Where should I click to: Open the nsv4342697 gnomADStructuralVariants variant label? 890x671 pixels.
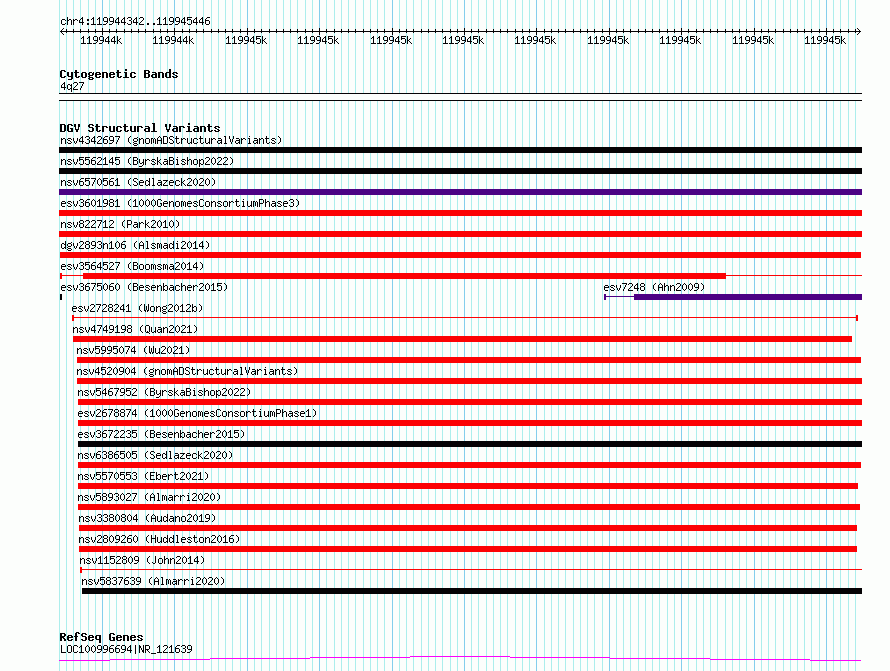pyautogui.click(x=171, y=140)
